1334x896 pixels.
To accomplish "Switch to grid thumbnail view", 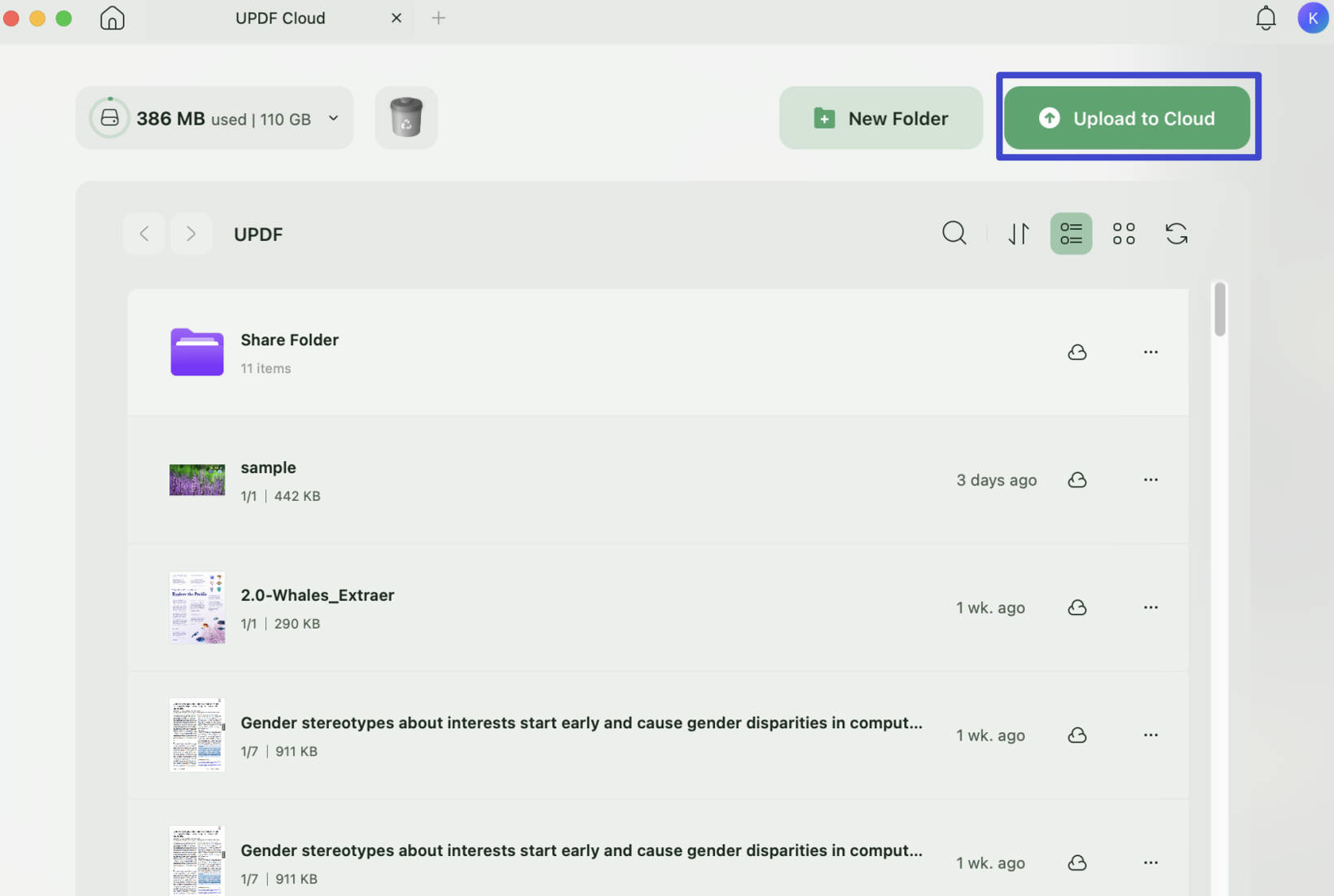I will coord(1124,234).
